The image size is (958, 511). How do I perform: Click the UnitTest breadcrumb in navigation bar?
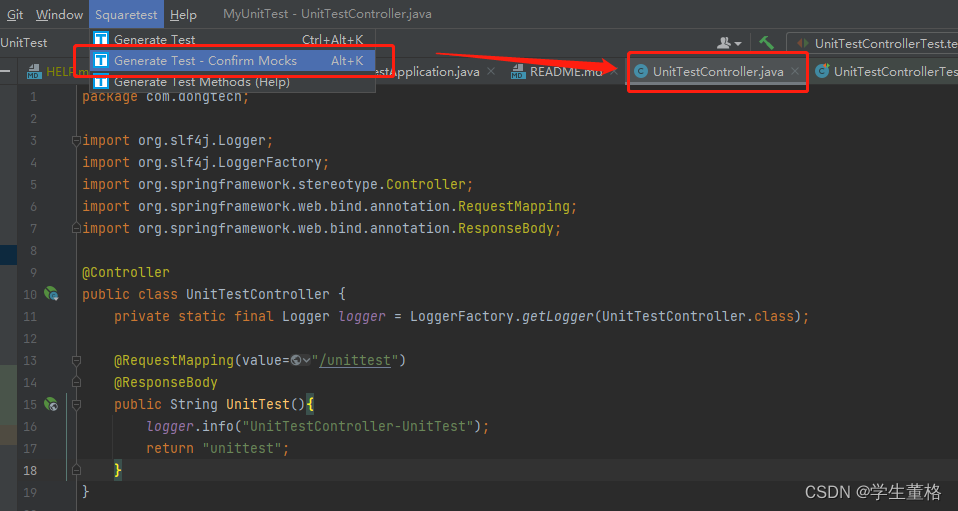click(24, 43)
